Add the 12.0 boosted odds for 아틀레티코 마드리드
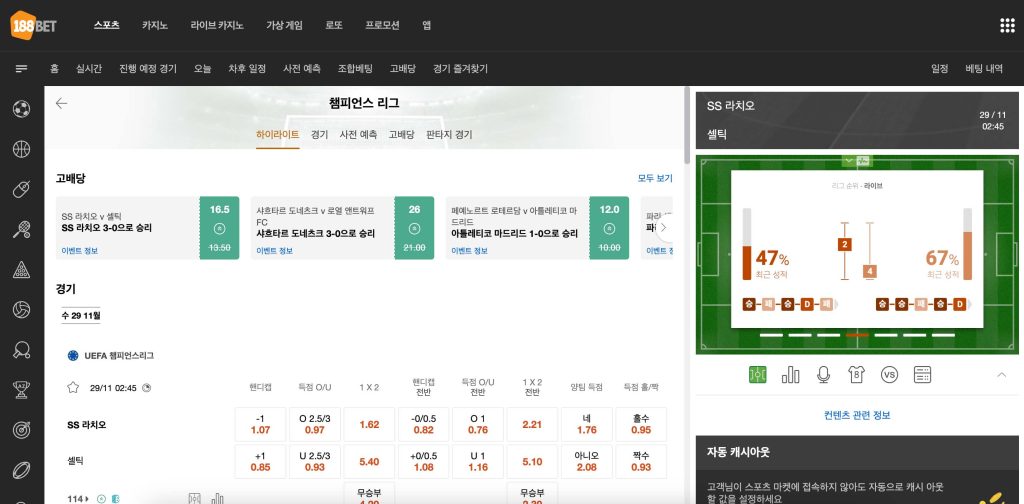1024x504 pixels. pos(609,228)
